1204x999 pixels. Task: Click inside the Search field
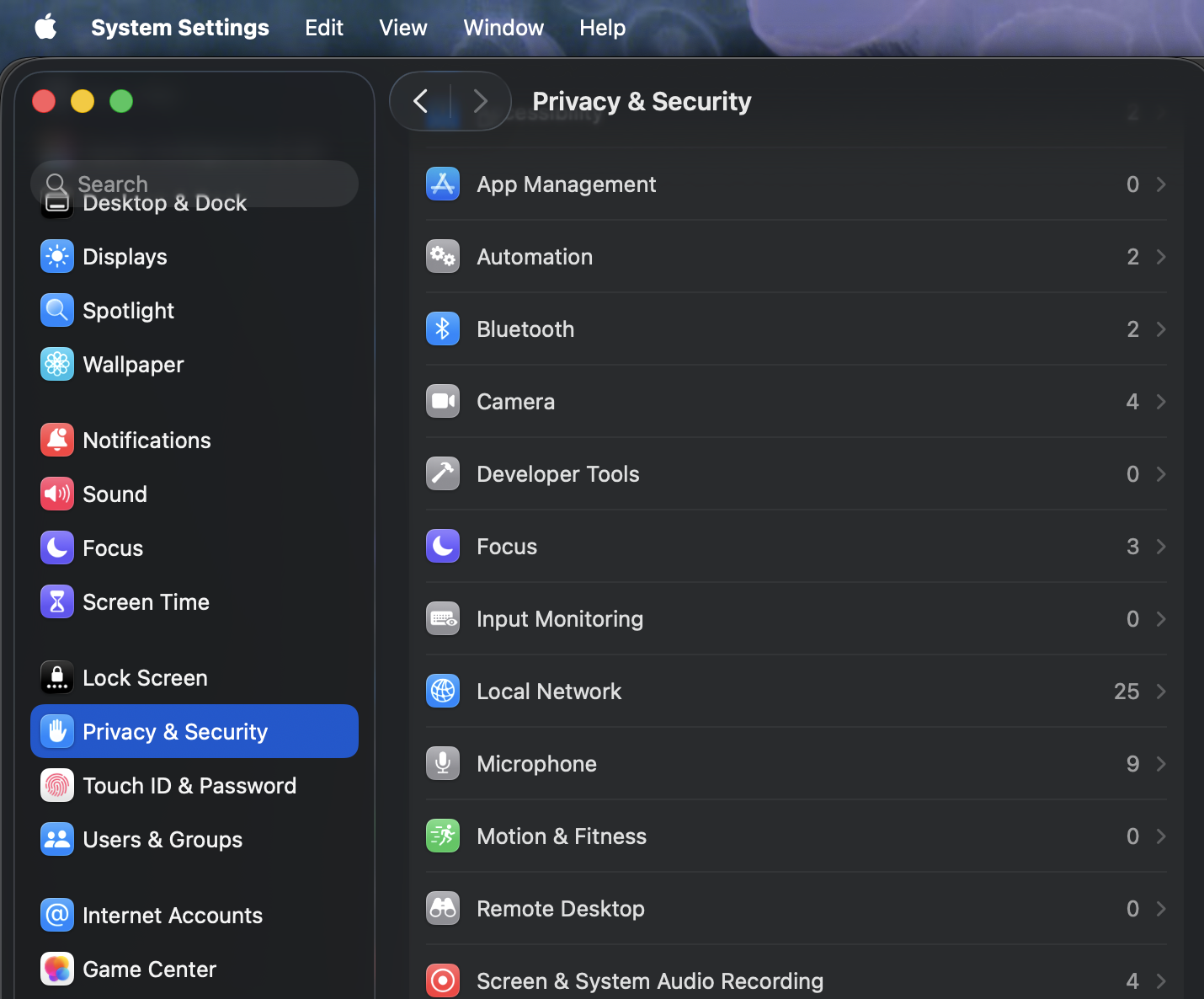pyautogui.click(x=194, y=184)
